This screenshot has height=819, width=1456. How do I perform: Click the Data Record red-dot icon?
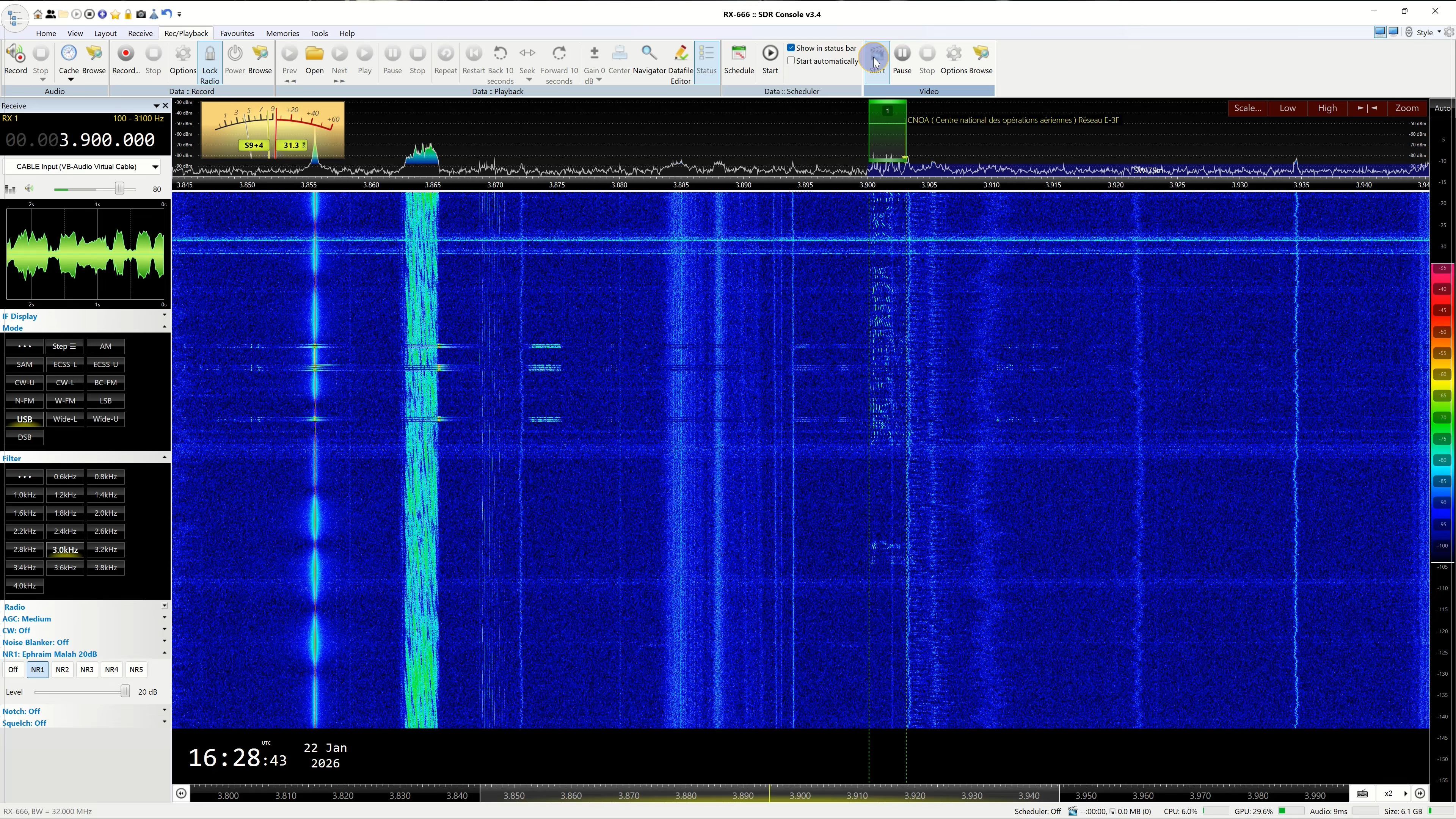pyautogui.click(x=126, y=54)
